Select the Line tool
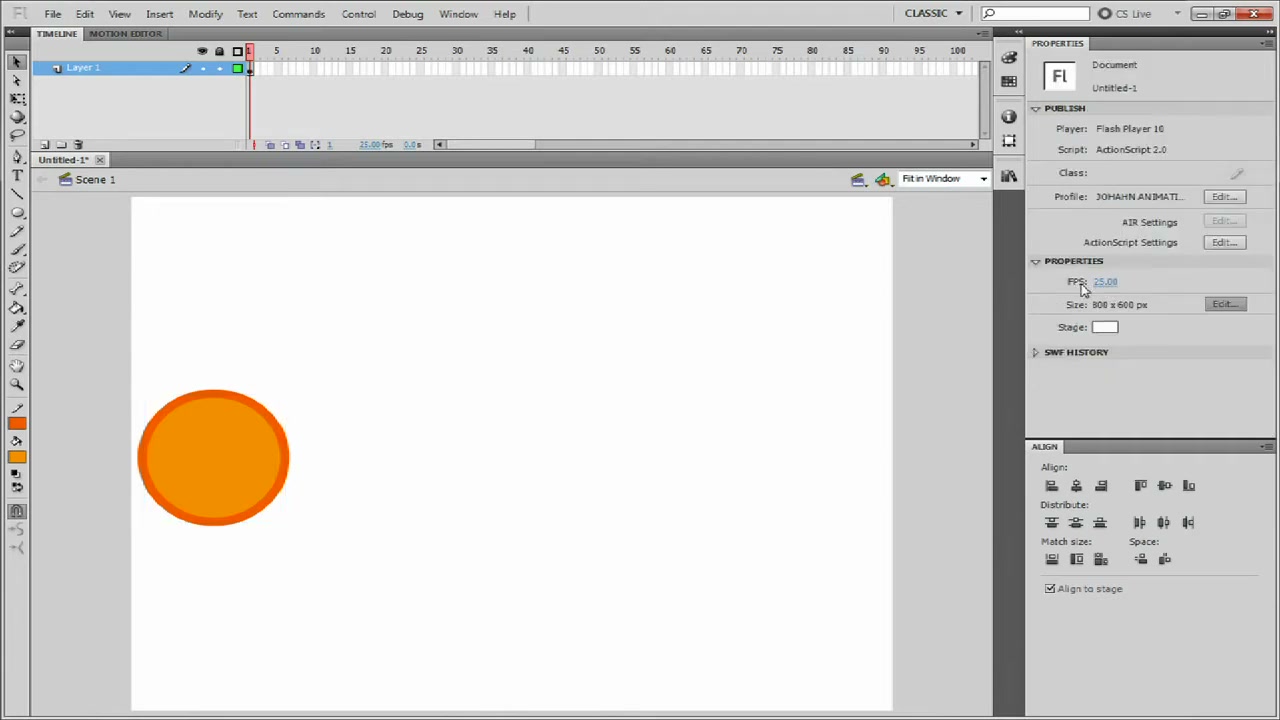The image size is (1280, 720). click(17, 194)
